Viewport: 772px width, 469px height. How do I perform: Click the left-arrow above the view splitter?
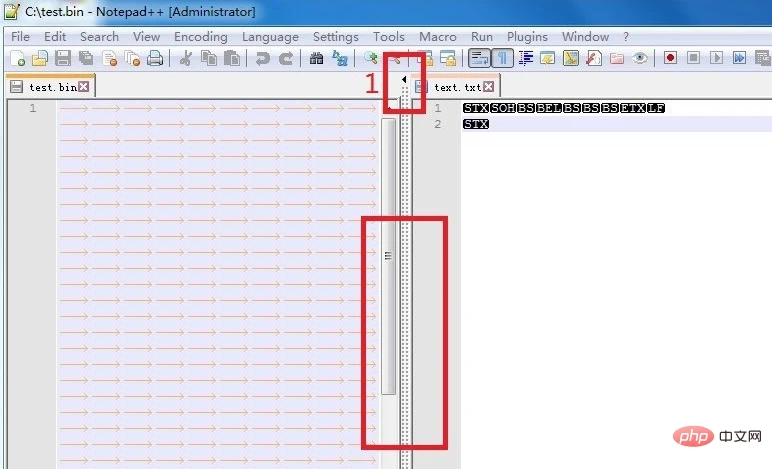[x=404, y=79]
